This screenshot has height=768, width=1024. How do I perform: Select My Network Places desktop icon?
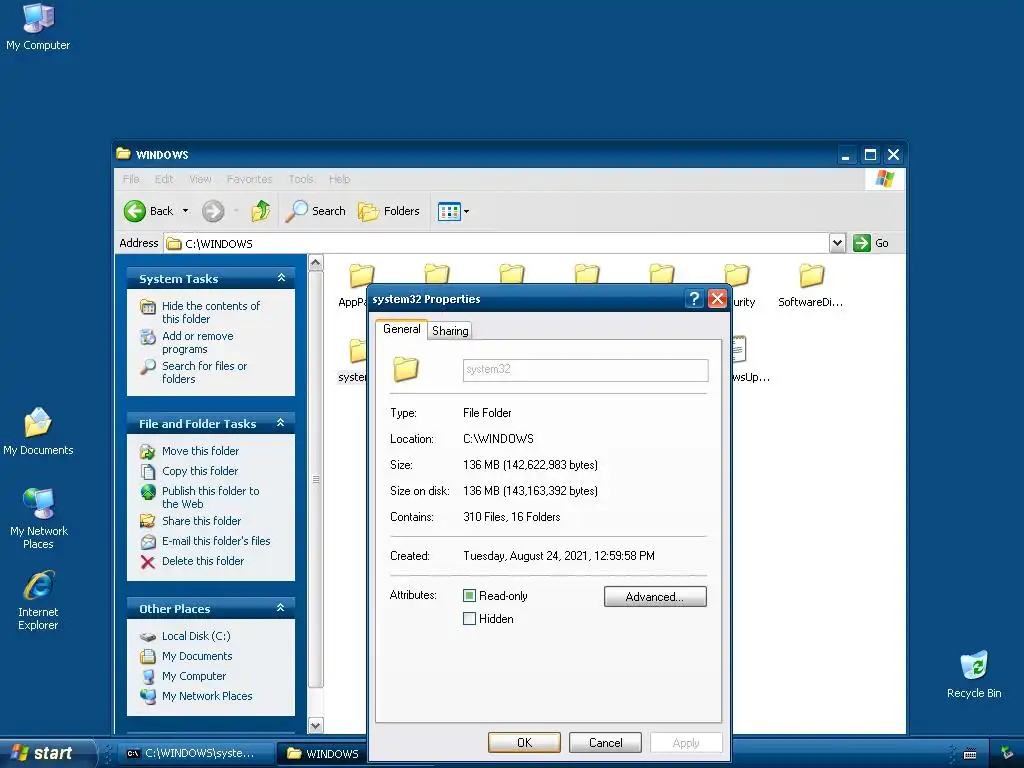[x=39, y=519]
